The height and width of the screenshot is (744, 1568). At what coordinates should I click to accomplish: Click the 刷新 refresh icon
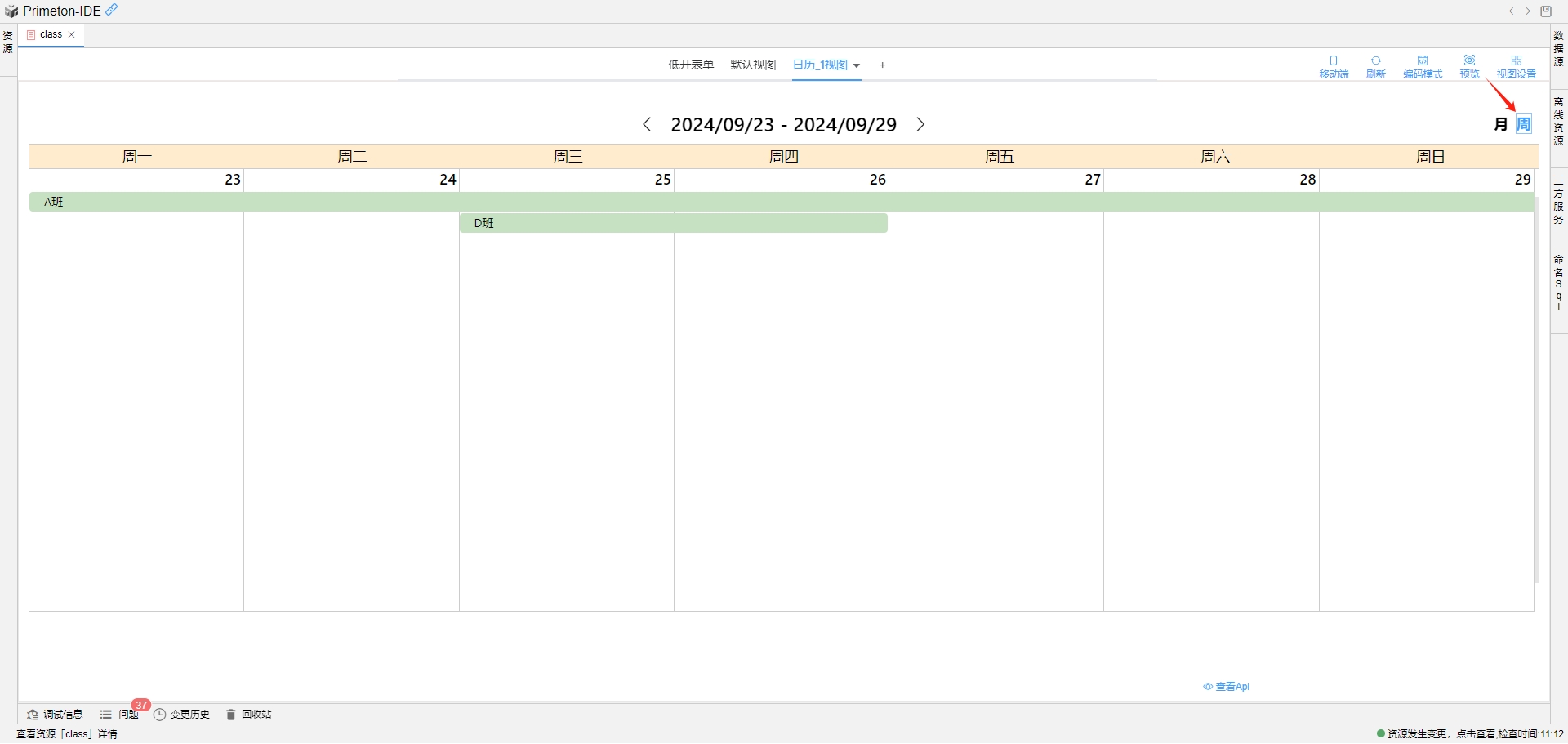click(x=1376, y=65)
